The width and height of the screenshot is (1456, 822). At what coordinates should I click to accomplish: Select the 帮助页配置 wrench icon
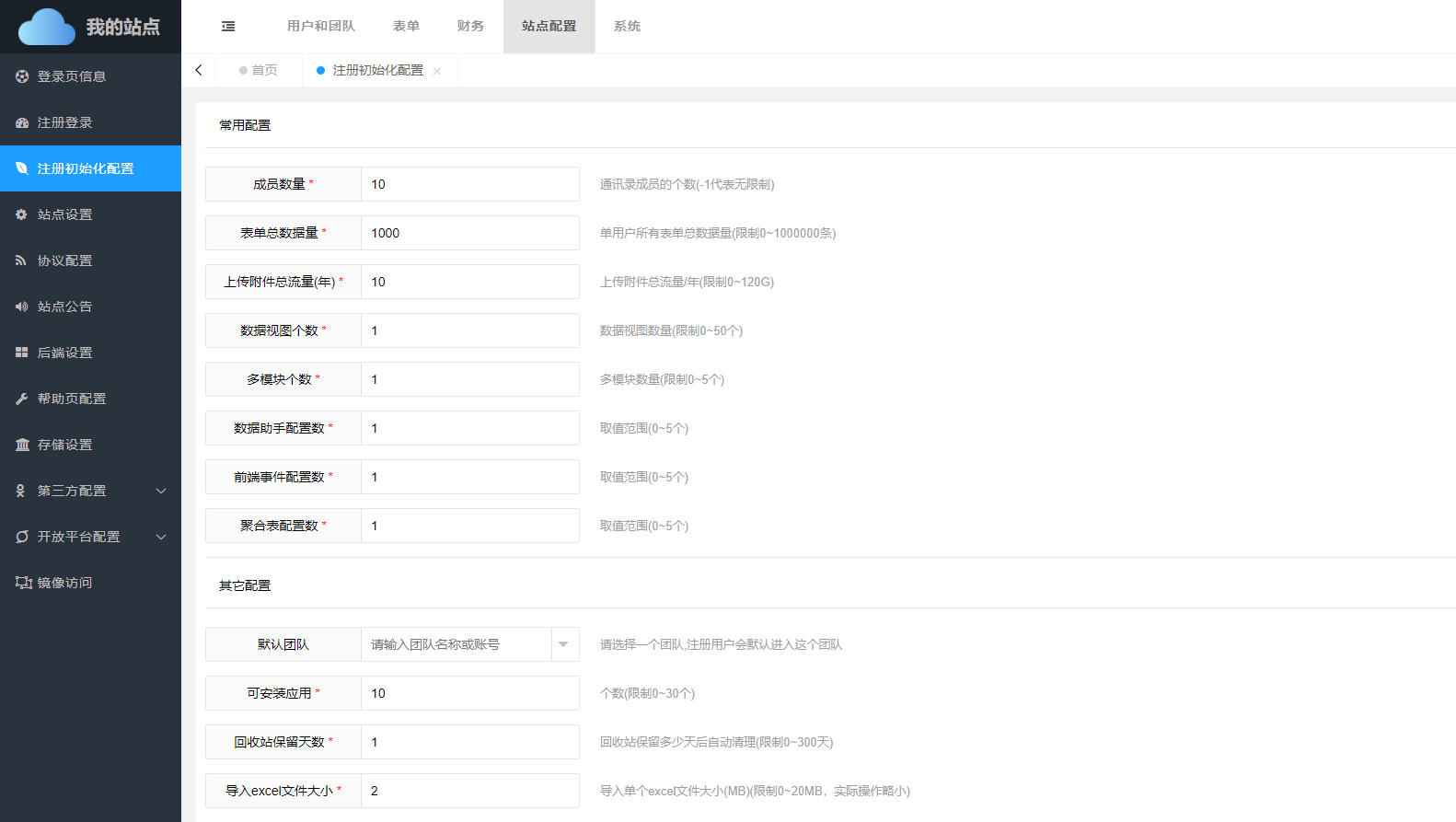coord(22,399)
